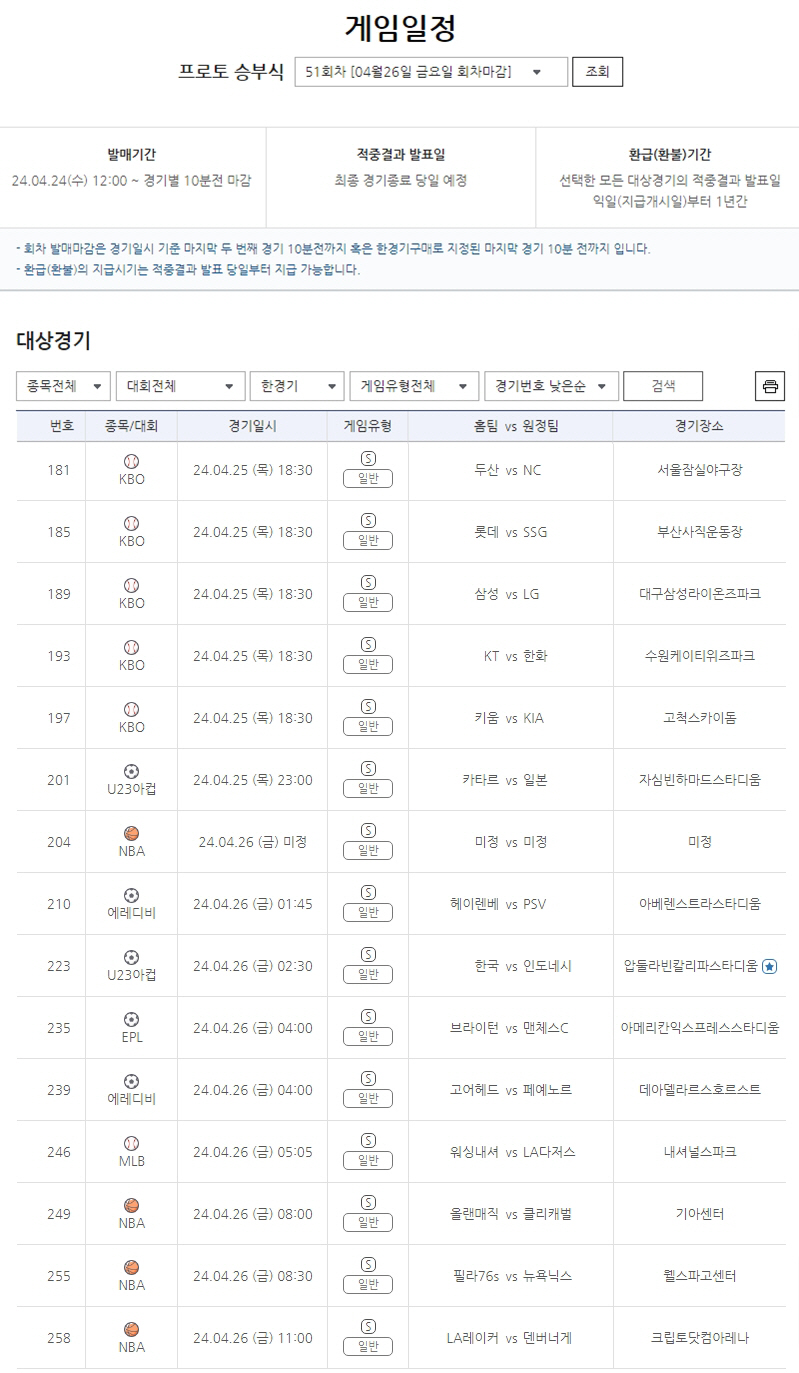Viewport: 799px width, 1373px height.
Task: Click the soccer ball icon in row 210
Action: pos(131,895)
